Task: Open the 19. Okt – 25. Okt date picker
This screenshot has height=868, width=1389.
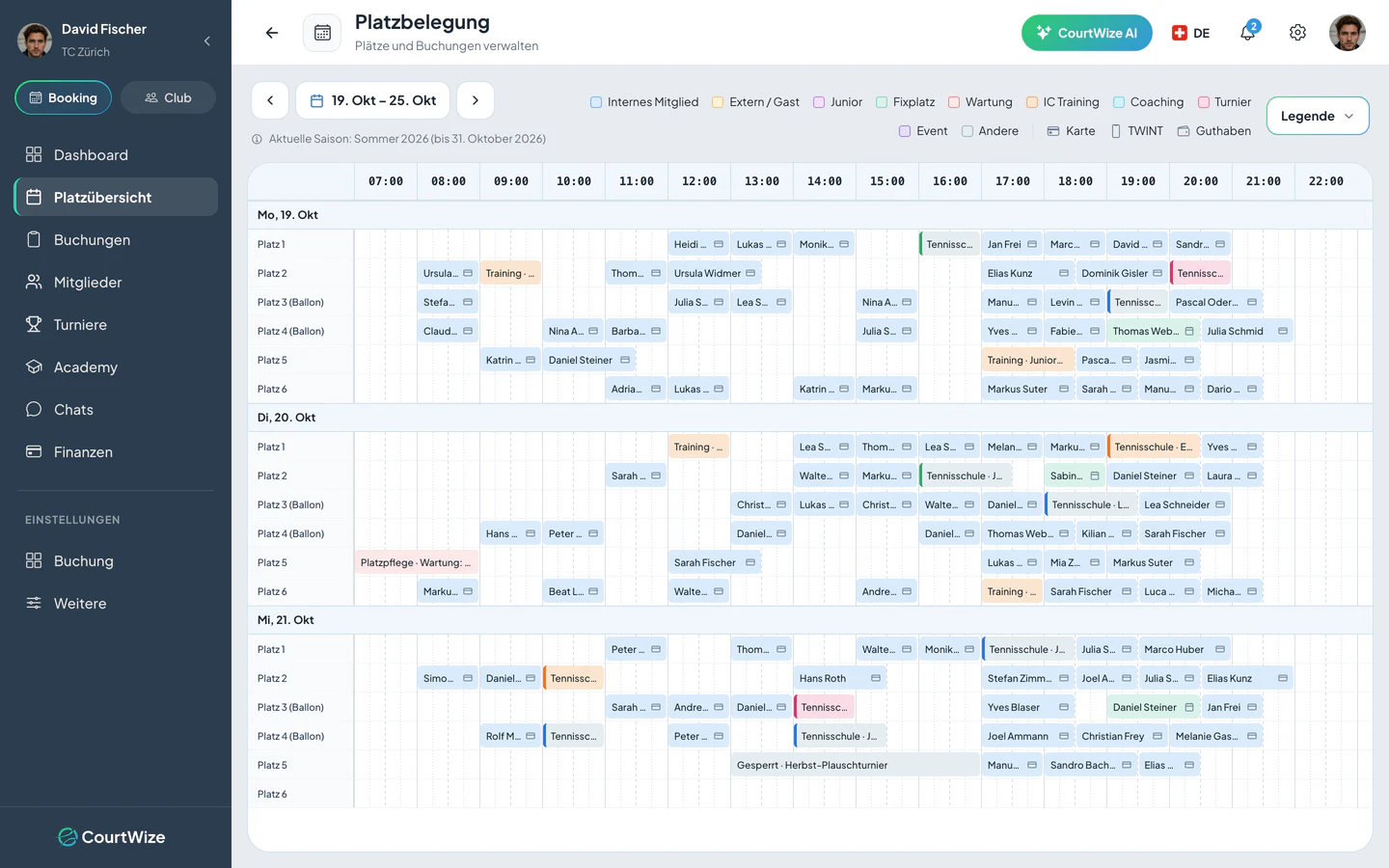Action: tap(372, 100)
